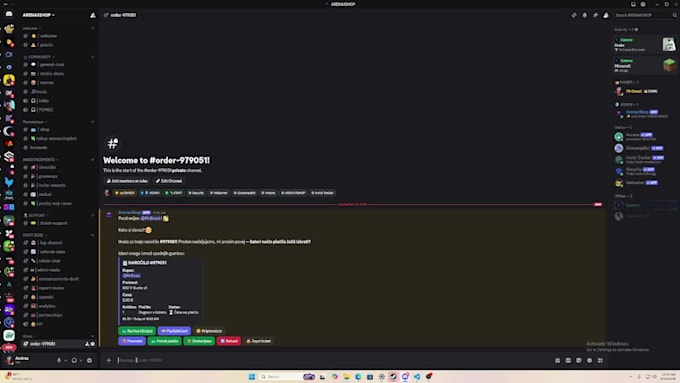Edit order-979051 channel settings gear
Image resolution: width=680 pixels, height=383 pixels.
[92, 344]
